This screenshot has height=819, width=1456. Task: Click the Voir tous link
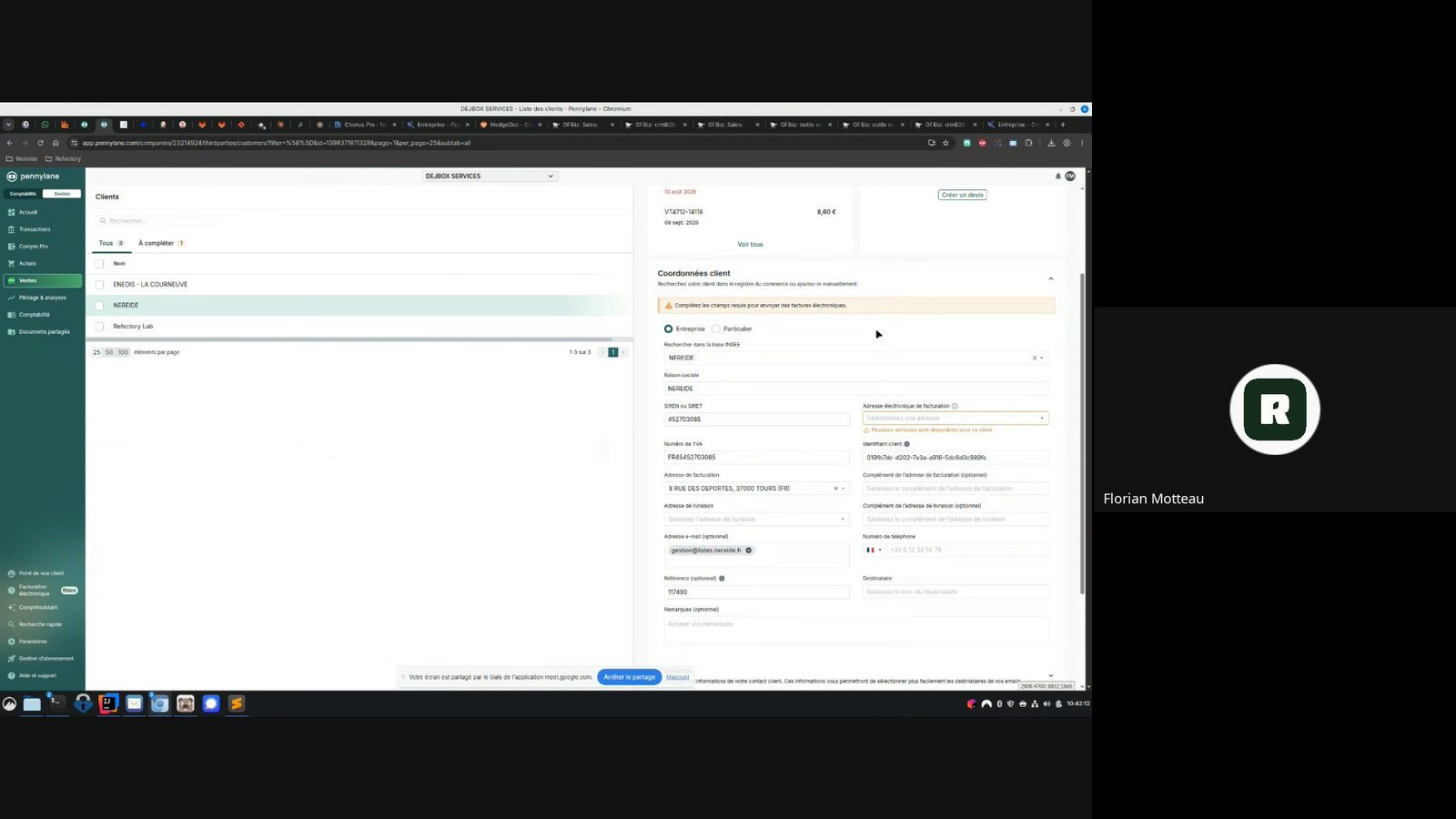[750, 245]
